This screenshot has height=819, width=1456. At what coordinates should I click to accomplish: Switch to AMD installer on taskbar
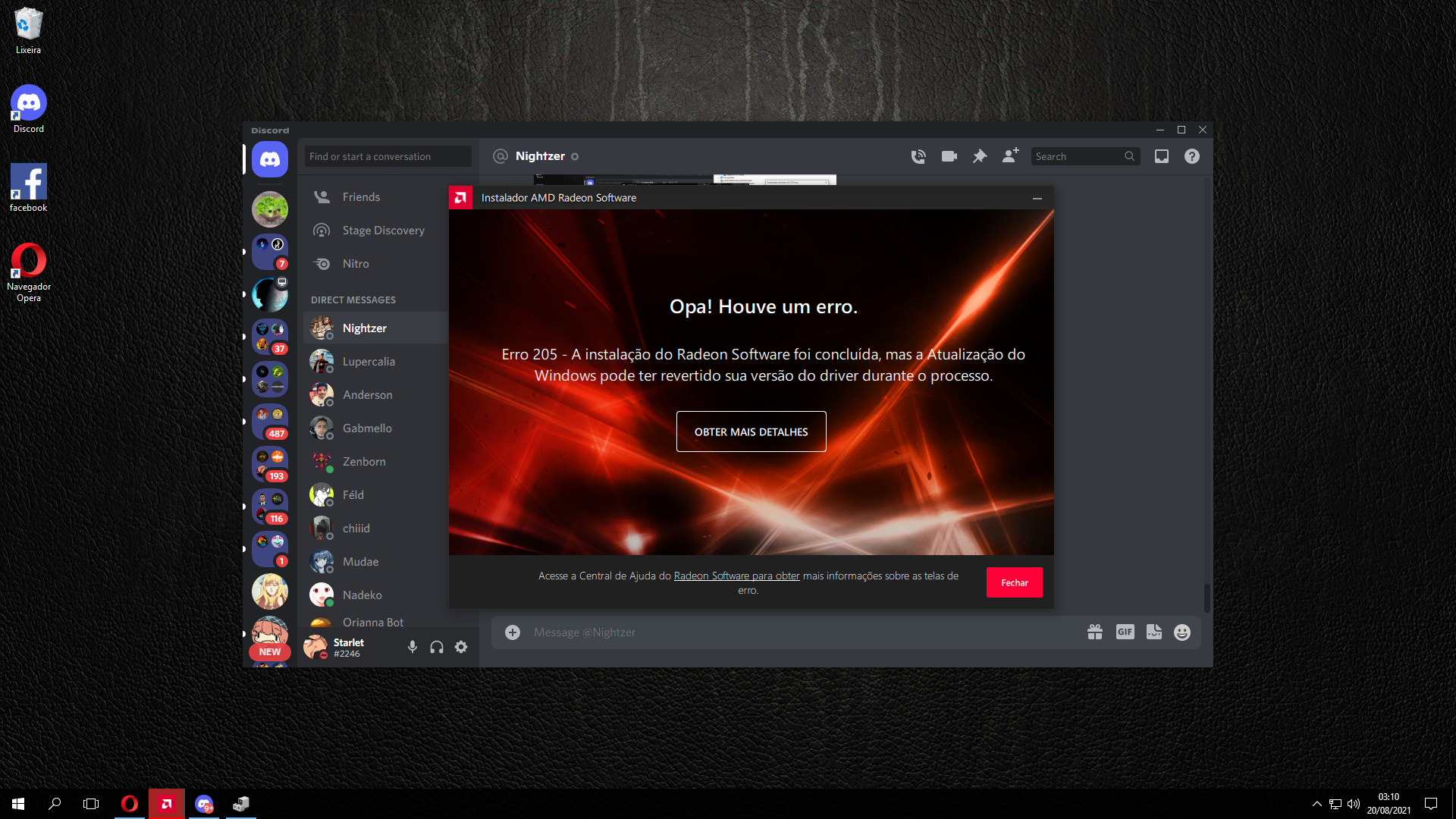coord(167,804)
